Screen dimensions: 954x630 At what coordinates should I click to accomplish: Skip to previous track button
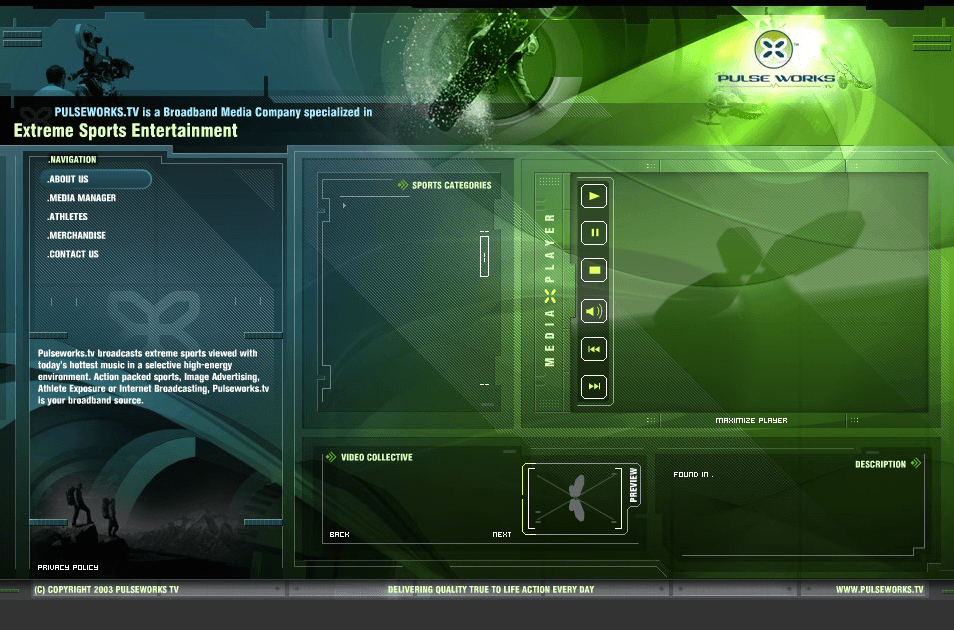tap(594, 349)
